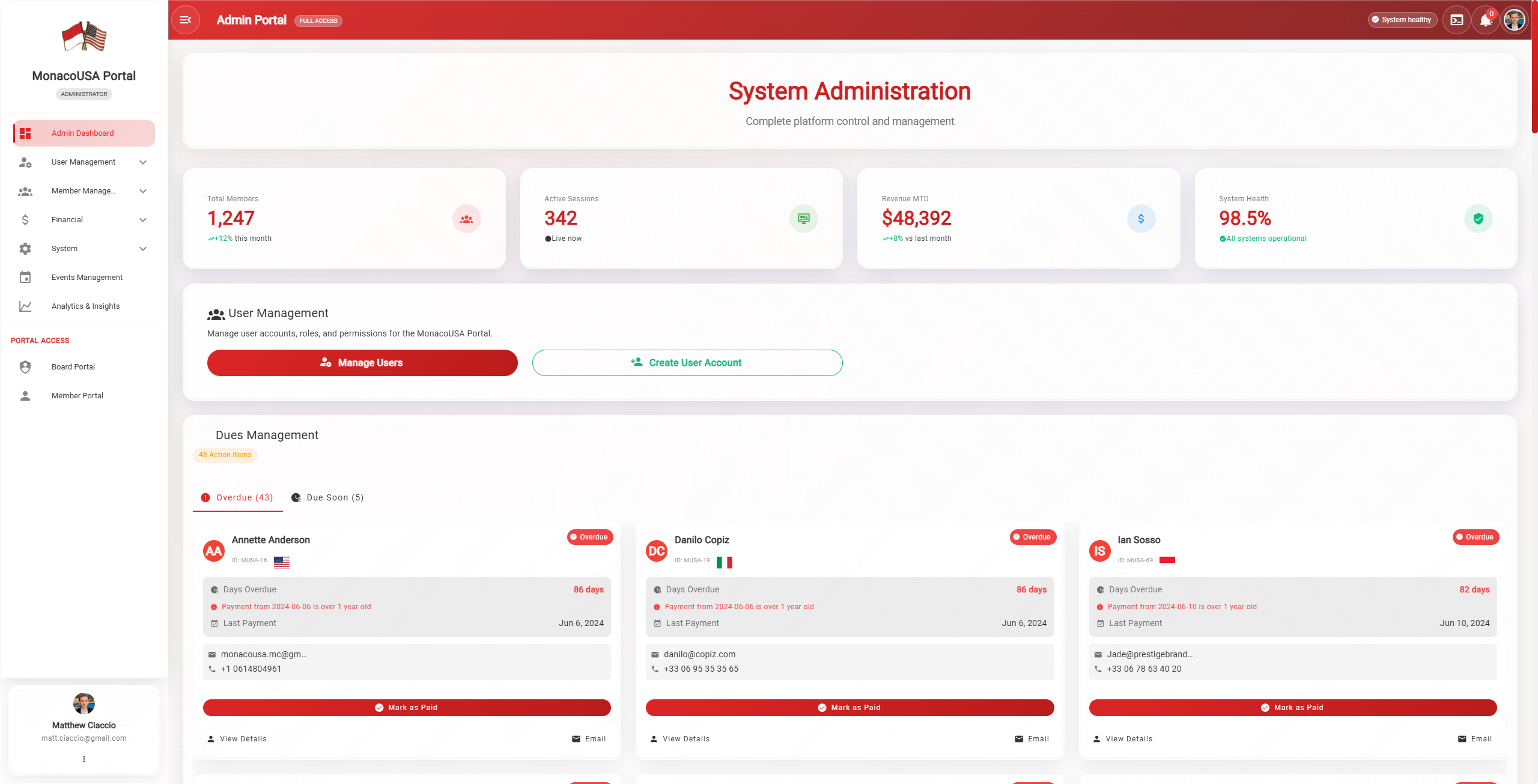Expand the Member Management sidebar section
Screen dimensions: 1538x784
(84, 191)
